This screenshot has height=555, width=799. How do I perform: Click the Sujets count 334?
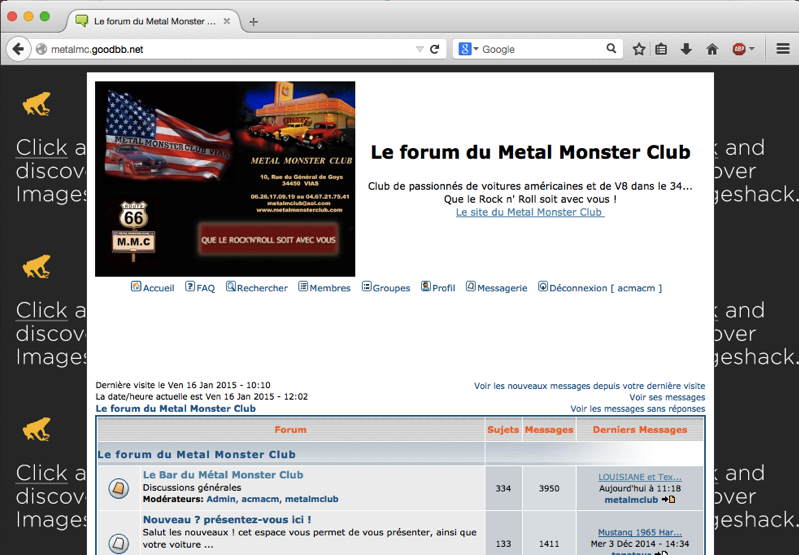pos(503,488)
